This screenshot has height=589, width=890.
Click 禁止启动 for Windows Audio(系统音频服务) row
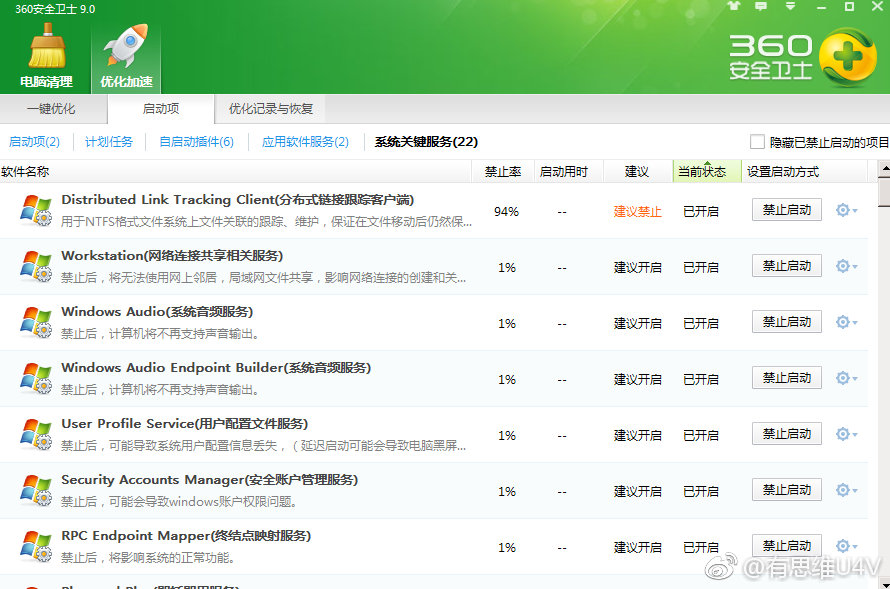point(787,322)
